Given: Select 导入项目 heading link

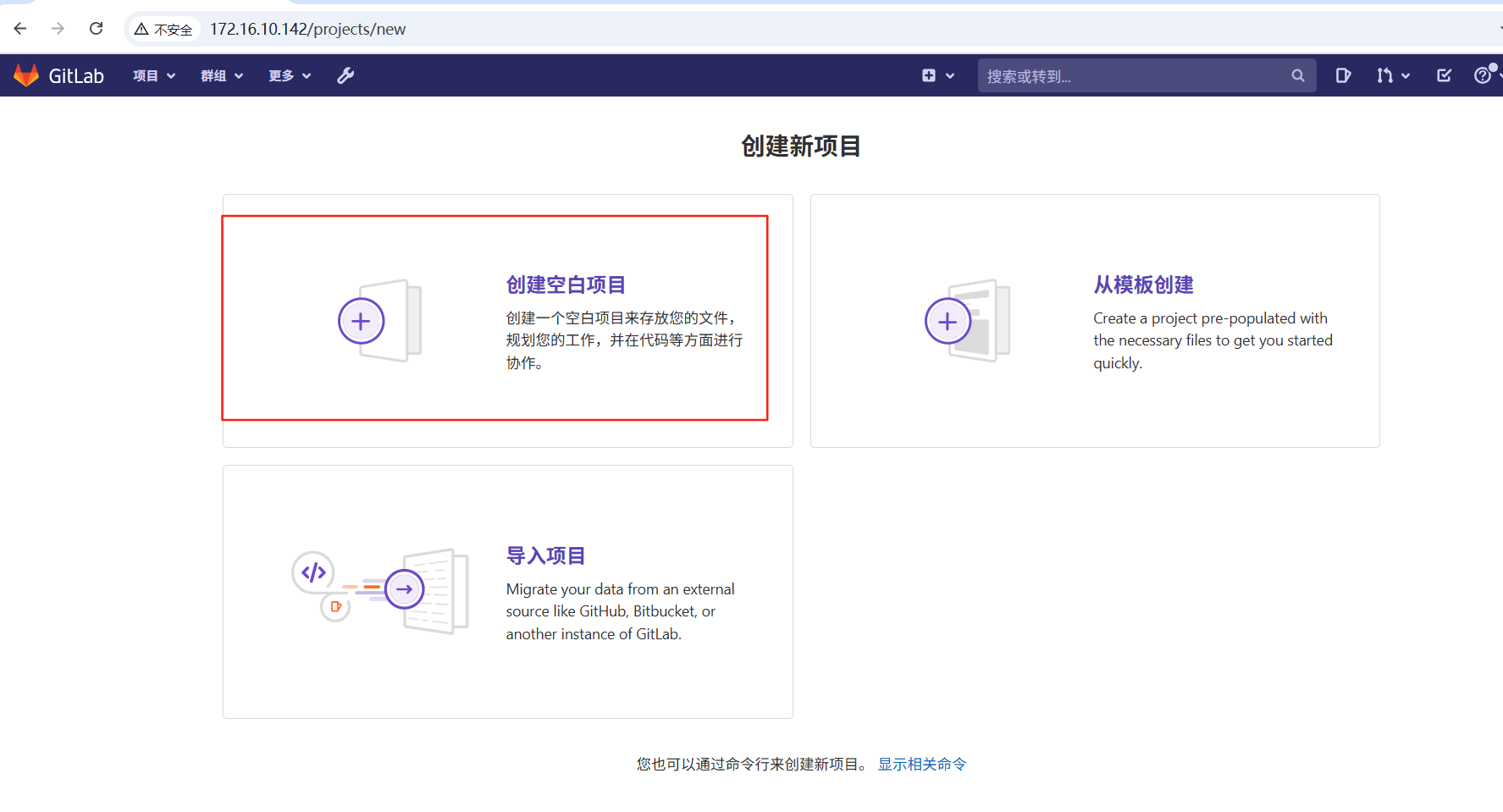Looking at the screenshot, I should click(546, 555).
